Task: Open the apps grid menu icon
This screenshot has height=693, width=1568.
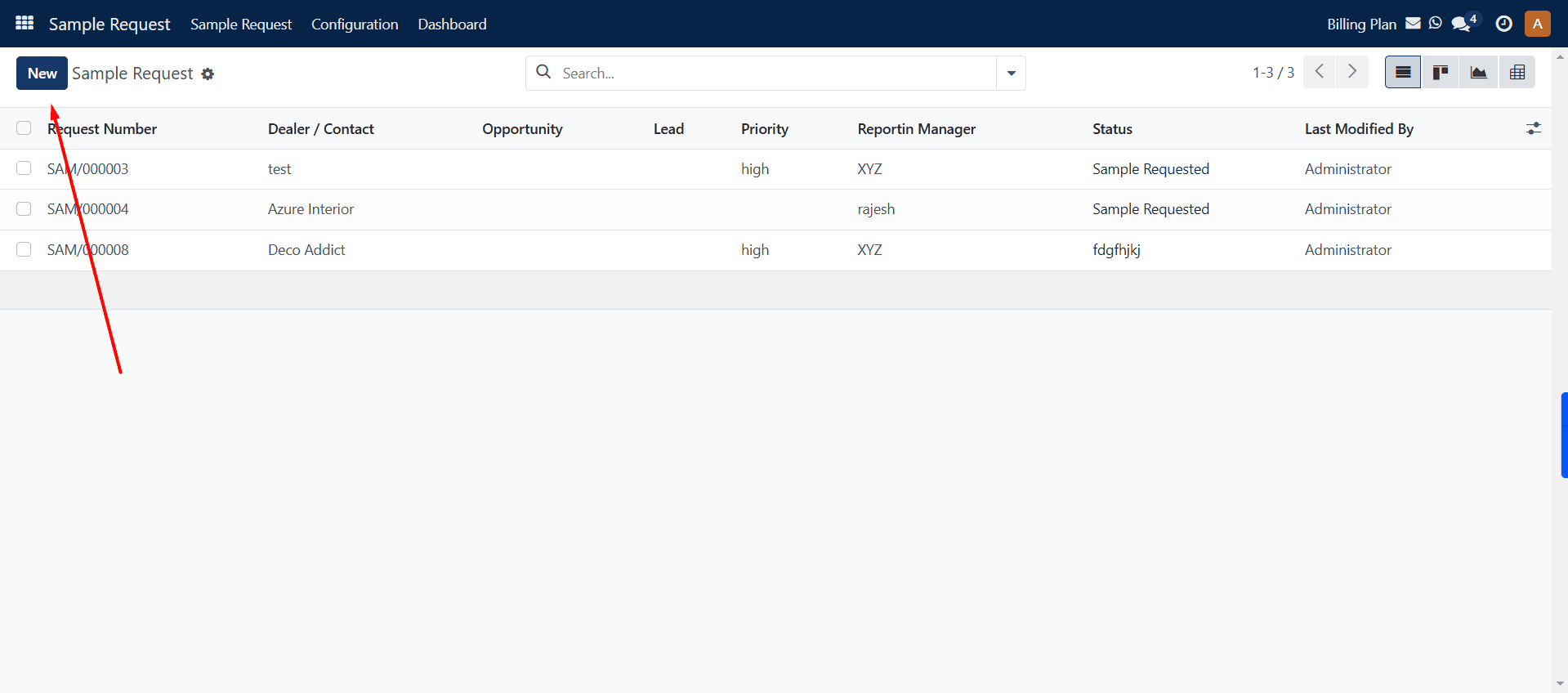Action: tap(25, 23)
